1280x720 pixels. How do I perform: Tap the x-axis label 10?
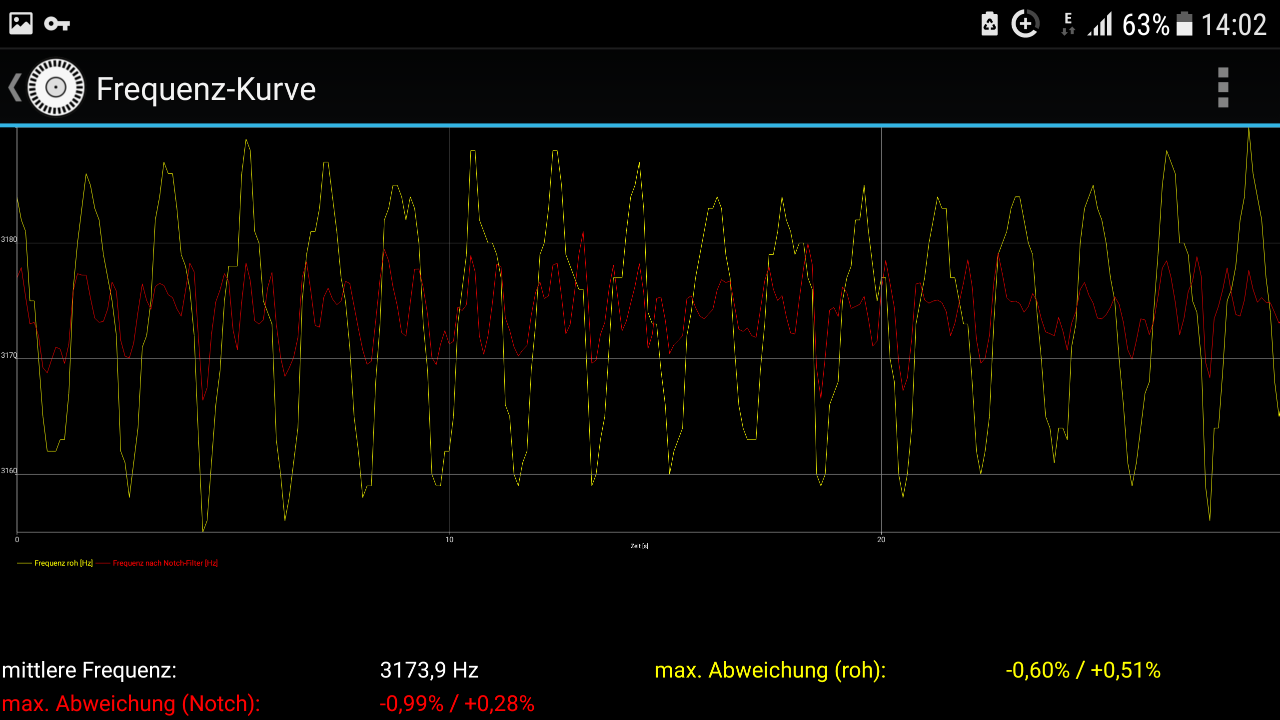[x=449, y=540]
